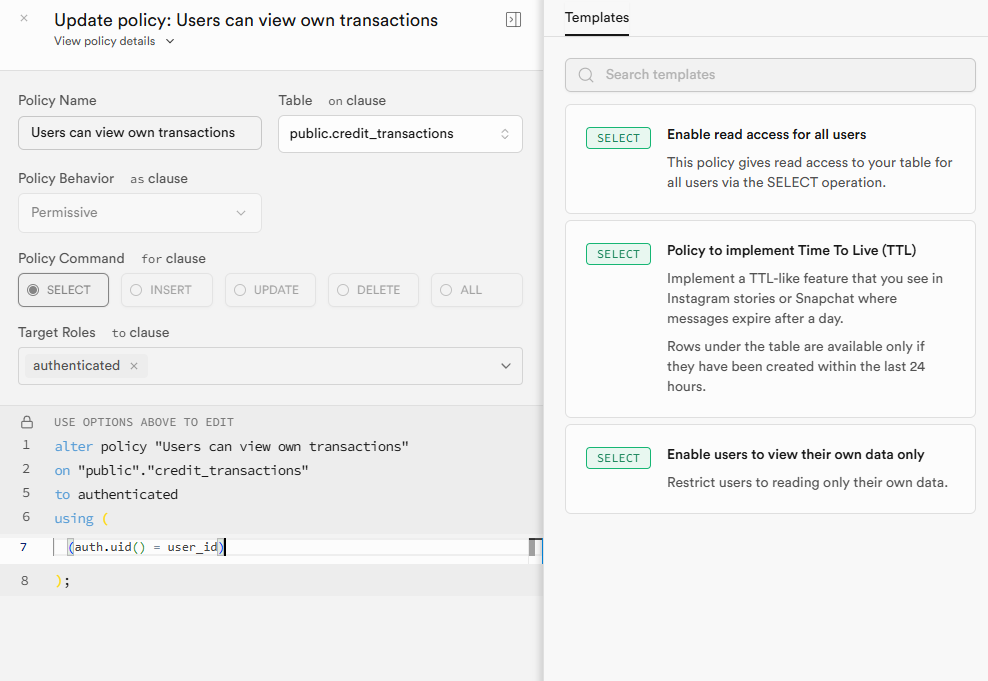This screenshot has height=681, width=988.
Task: Use the view their own data only template
Action: coord(770,469)
